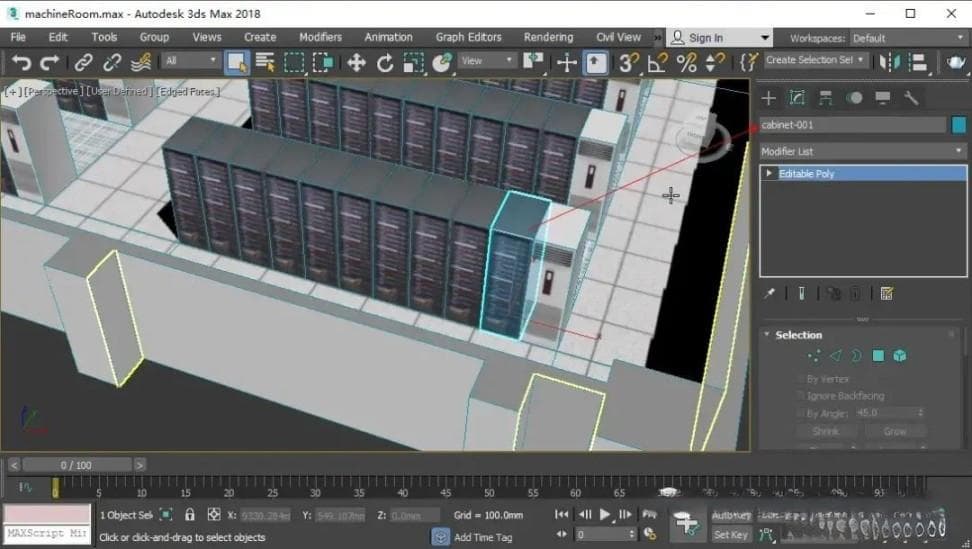Click Go to Start button
972x549 pixels.
coord(562,514)
